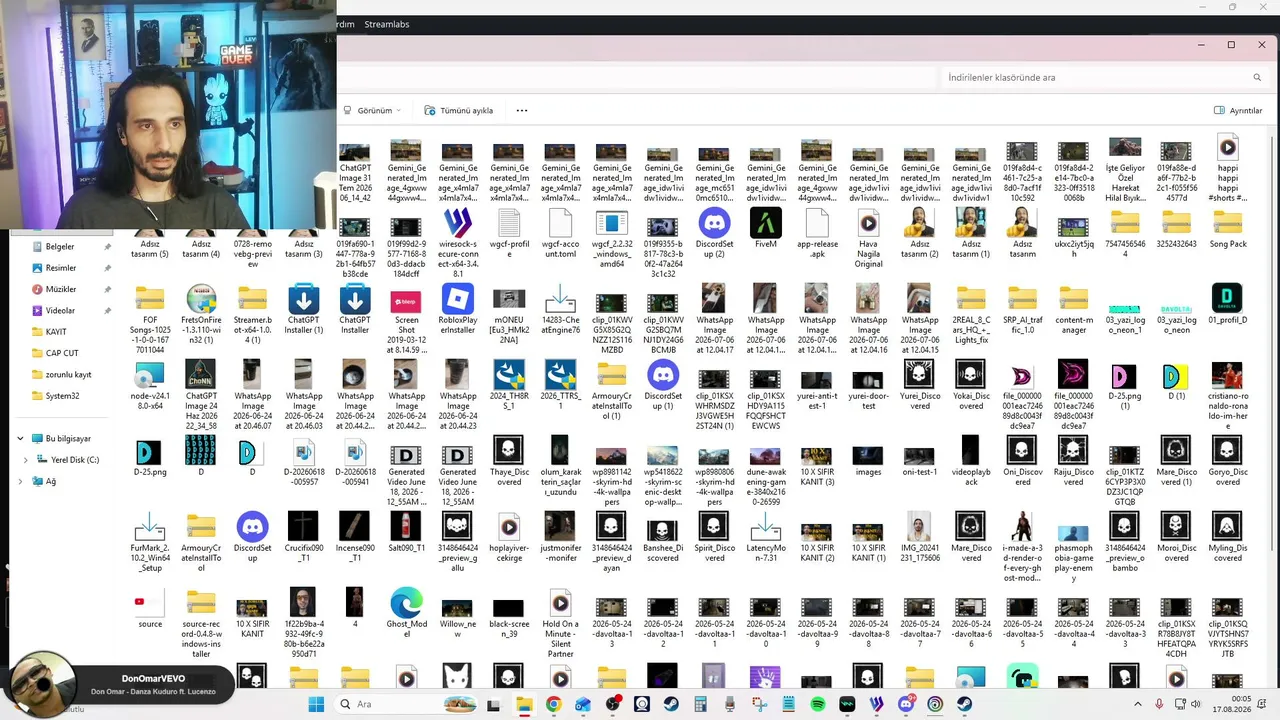
Task: Click the Windows Start button
Action: [x=316, y=704]
